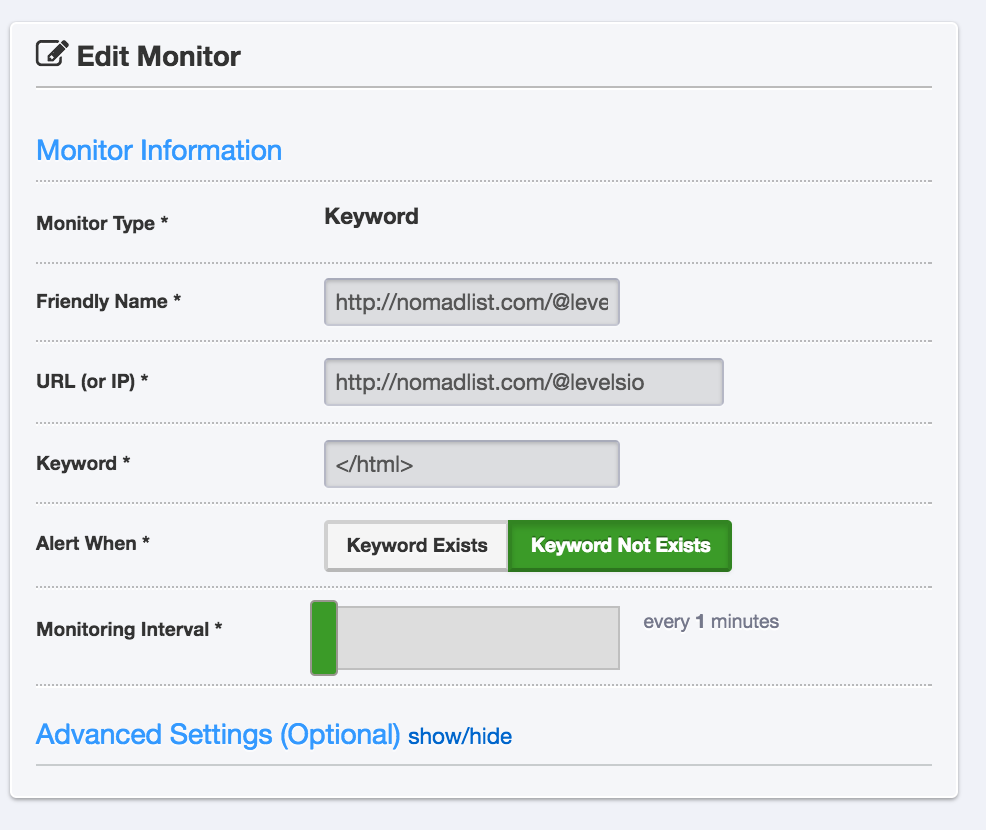The width and height of the screenshot is (986, 830).
Task: Click the Edit Monitor title text
Action: [x=158, y=56]
